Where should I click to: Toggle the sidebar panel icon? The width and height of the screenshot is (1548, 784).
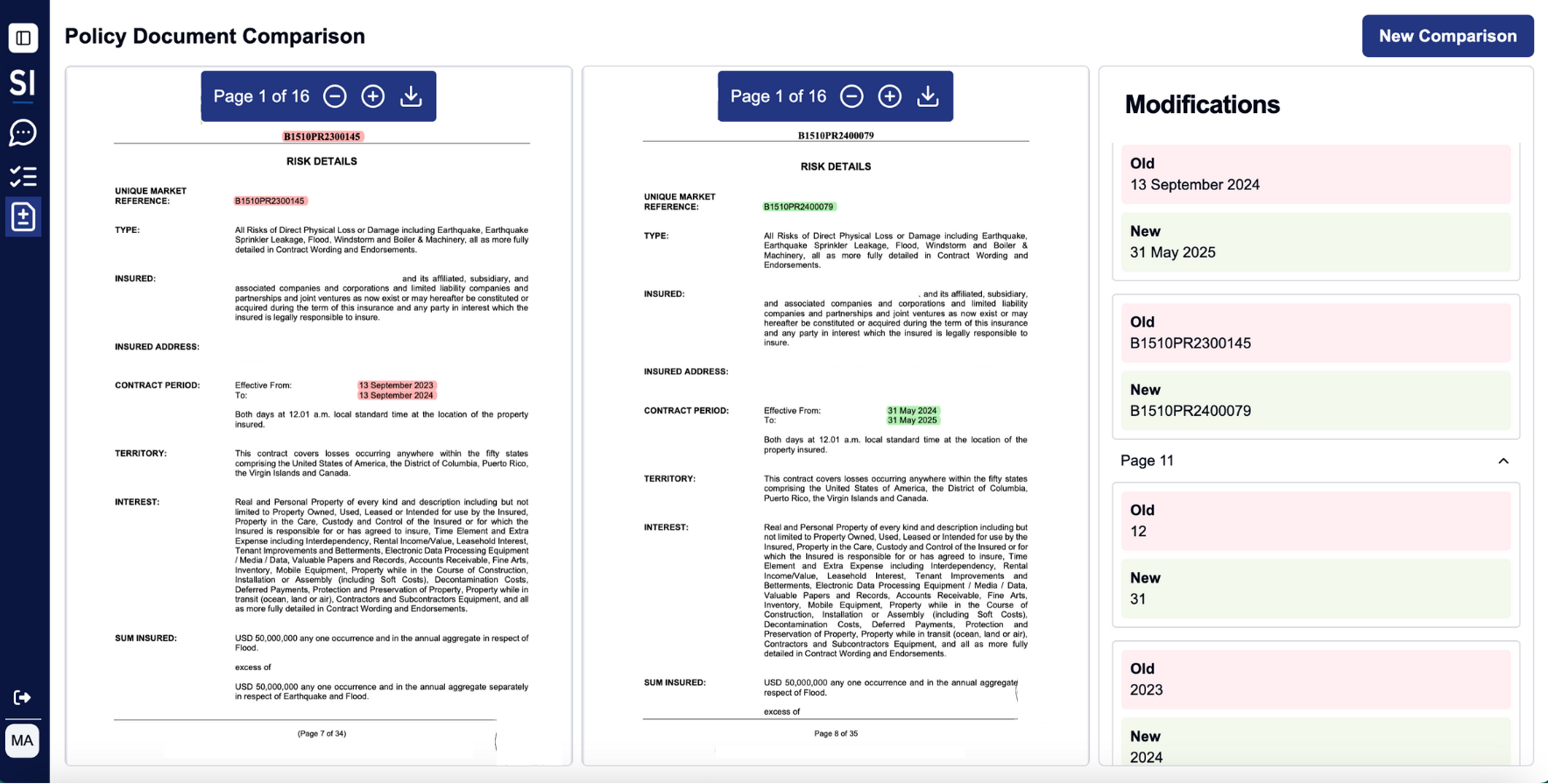23,38
